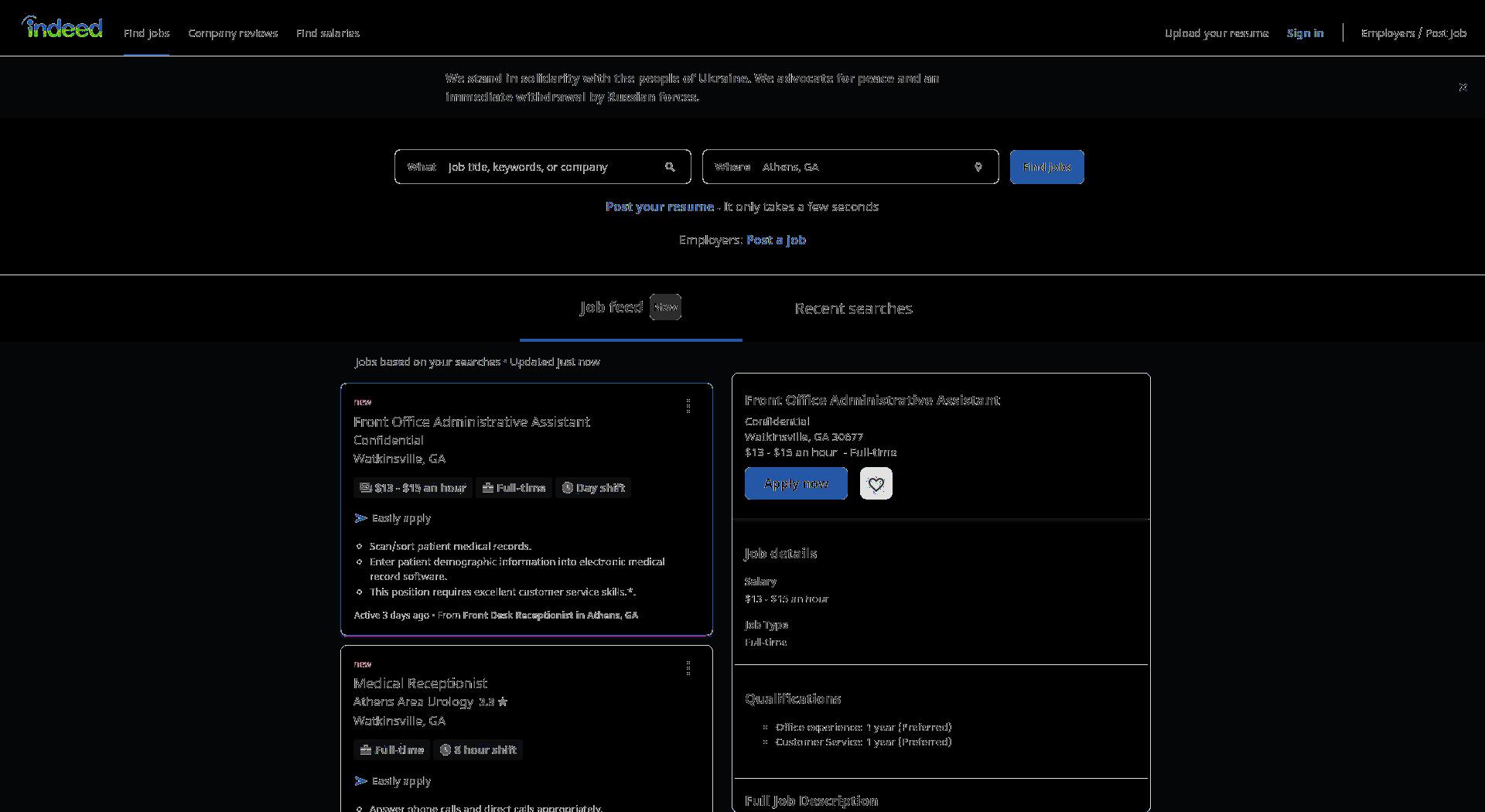Click the Apply now button
1485x812 pixels.
796,484
